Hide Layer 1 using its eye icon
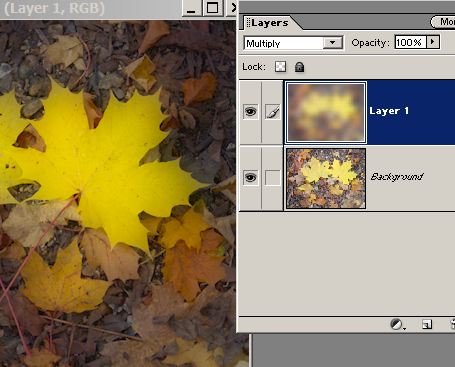Viewport: 455px width, 367px height. tap(251, 111)
